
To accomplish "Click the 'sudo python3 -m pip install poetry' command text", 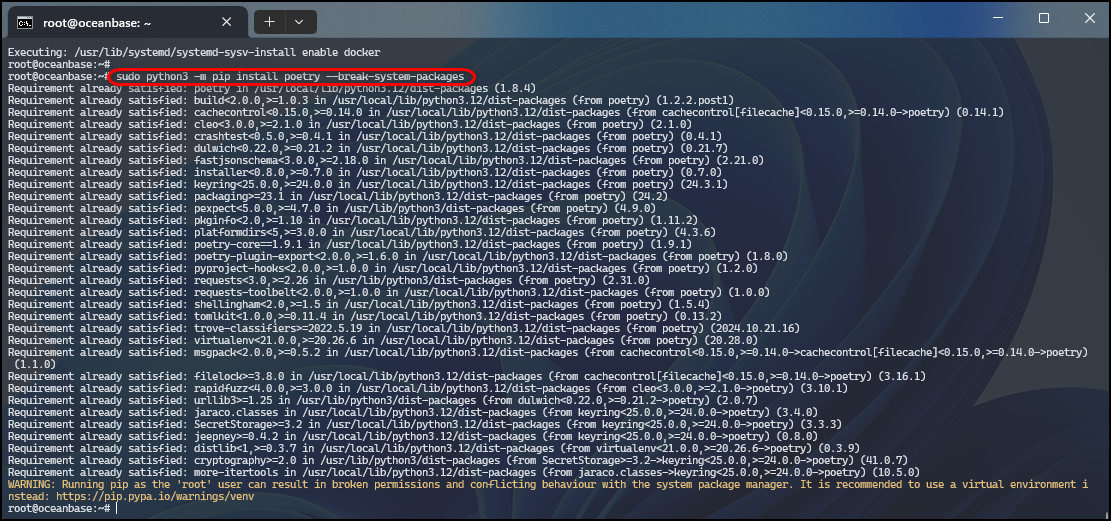I will (x=291, y=76).
